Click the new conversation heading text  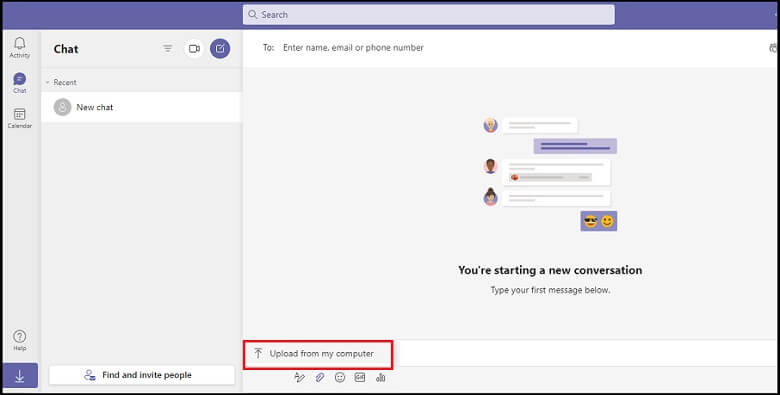(550, 270)
